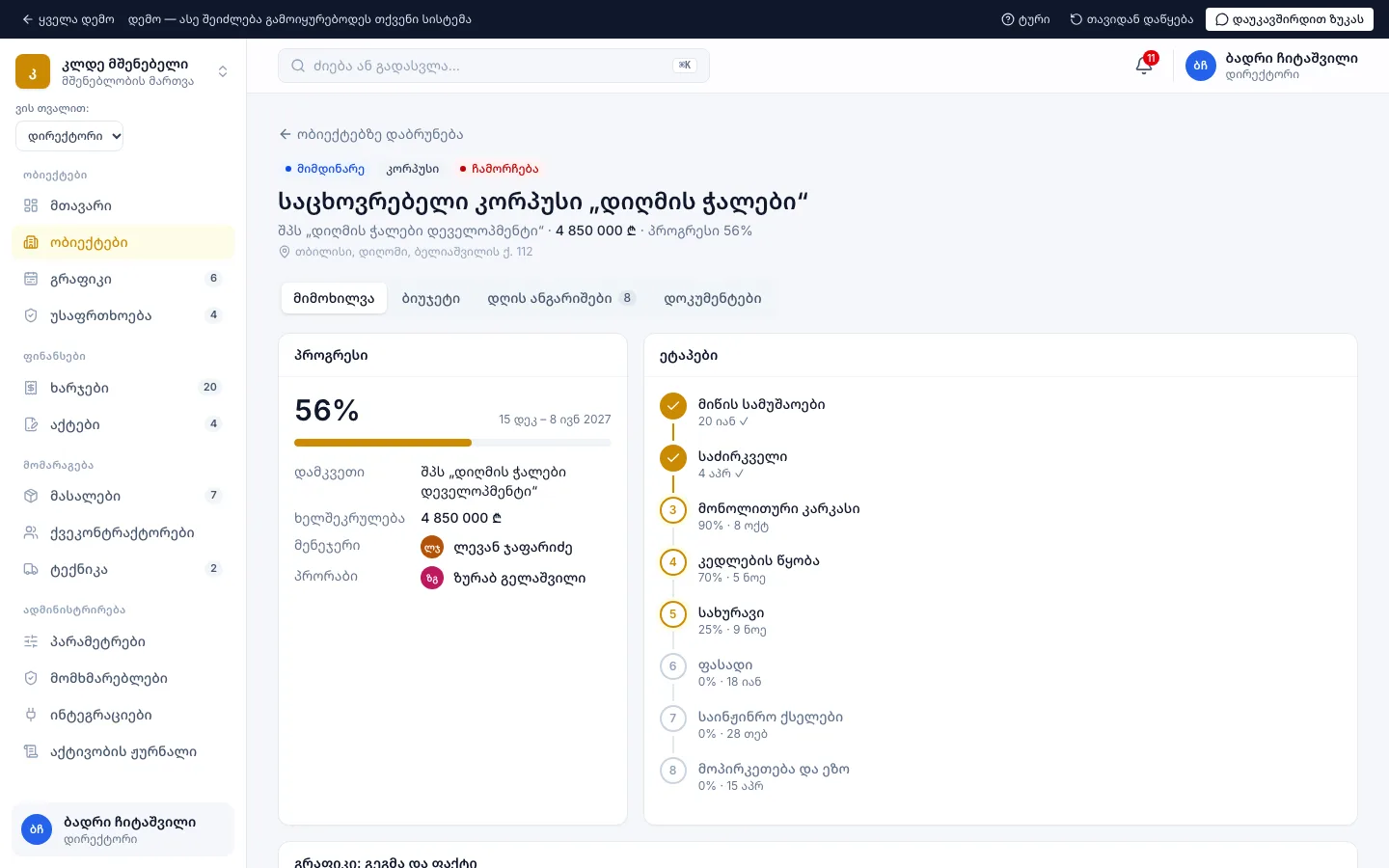Screen dimensions: 1389x868
Task: Select stage 8 მოპირკეთება და ეზო
Action: (x=673, y=771)
